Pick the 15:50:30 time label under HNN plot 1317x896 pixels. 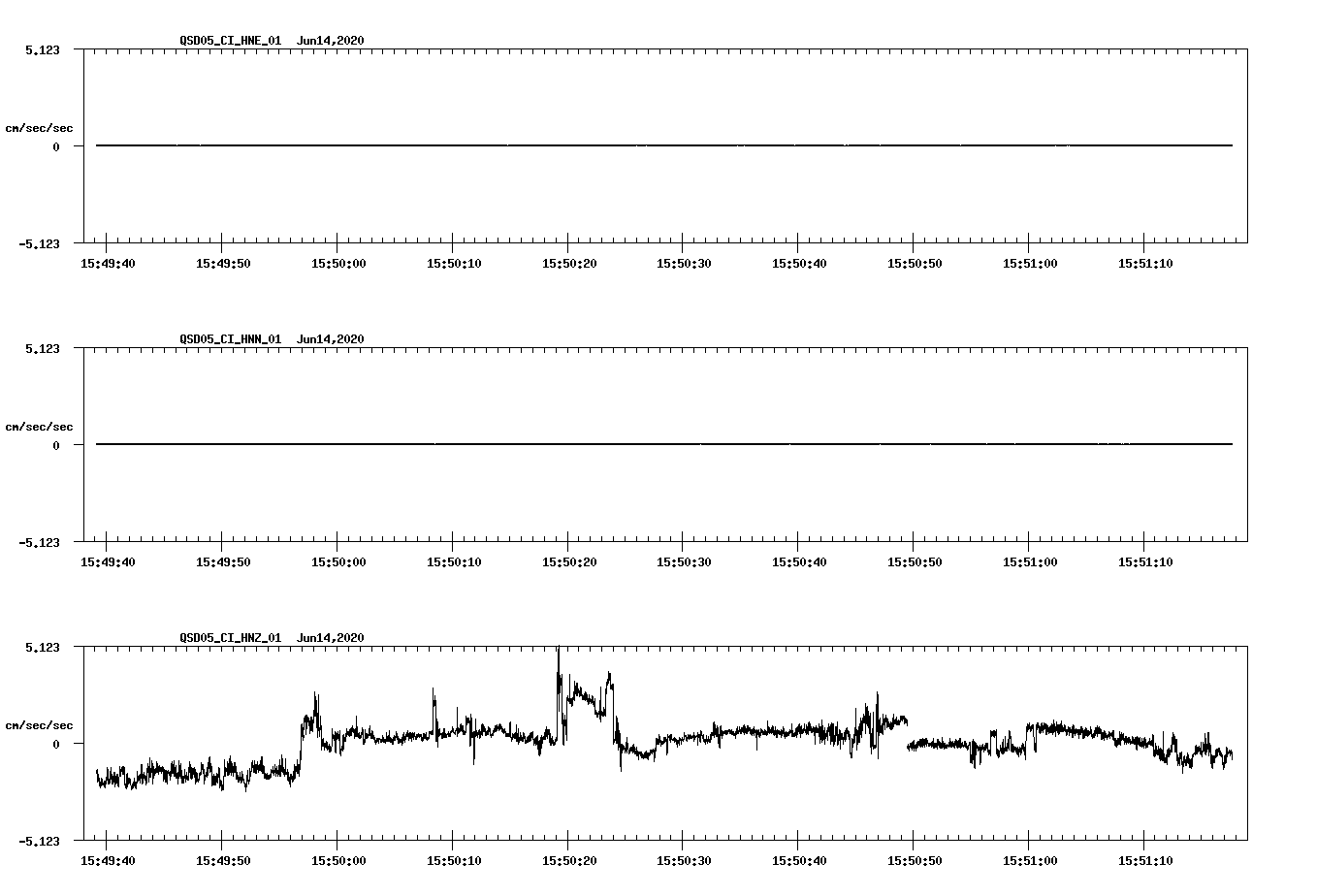click(684, 561)
